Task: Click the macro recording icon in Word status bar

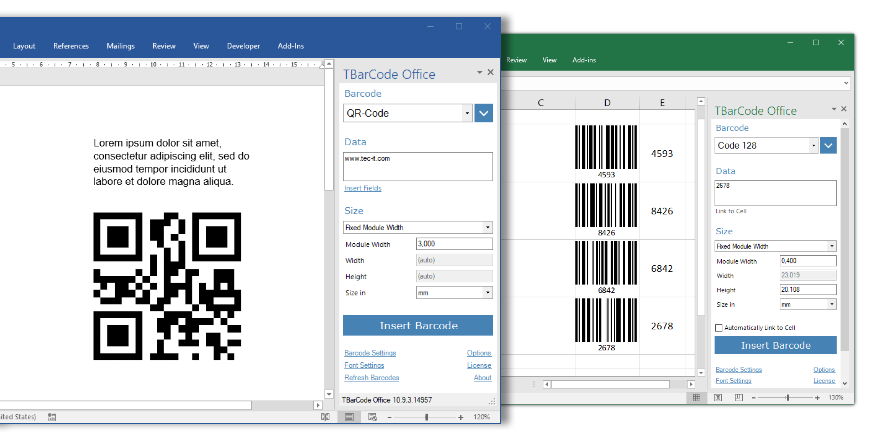Action: (52, 417)
